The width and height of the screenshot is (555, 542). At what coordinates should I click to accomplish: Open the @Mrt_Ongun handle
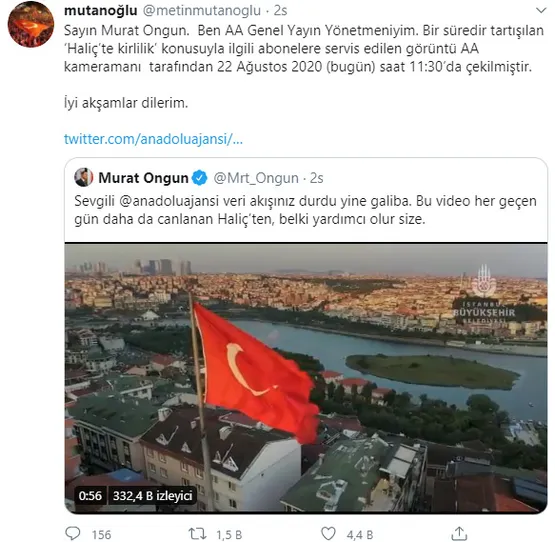[x=256, y=178]
